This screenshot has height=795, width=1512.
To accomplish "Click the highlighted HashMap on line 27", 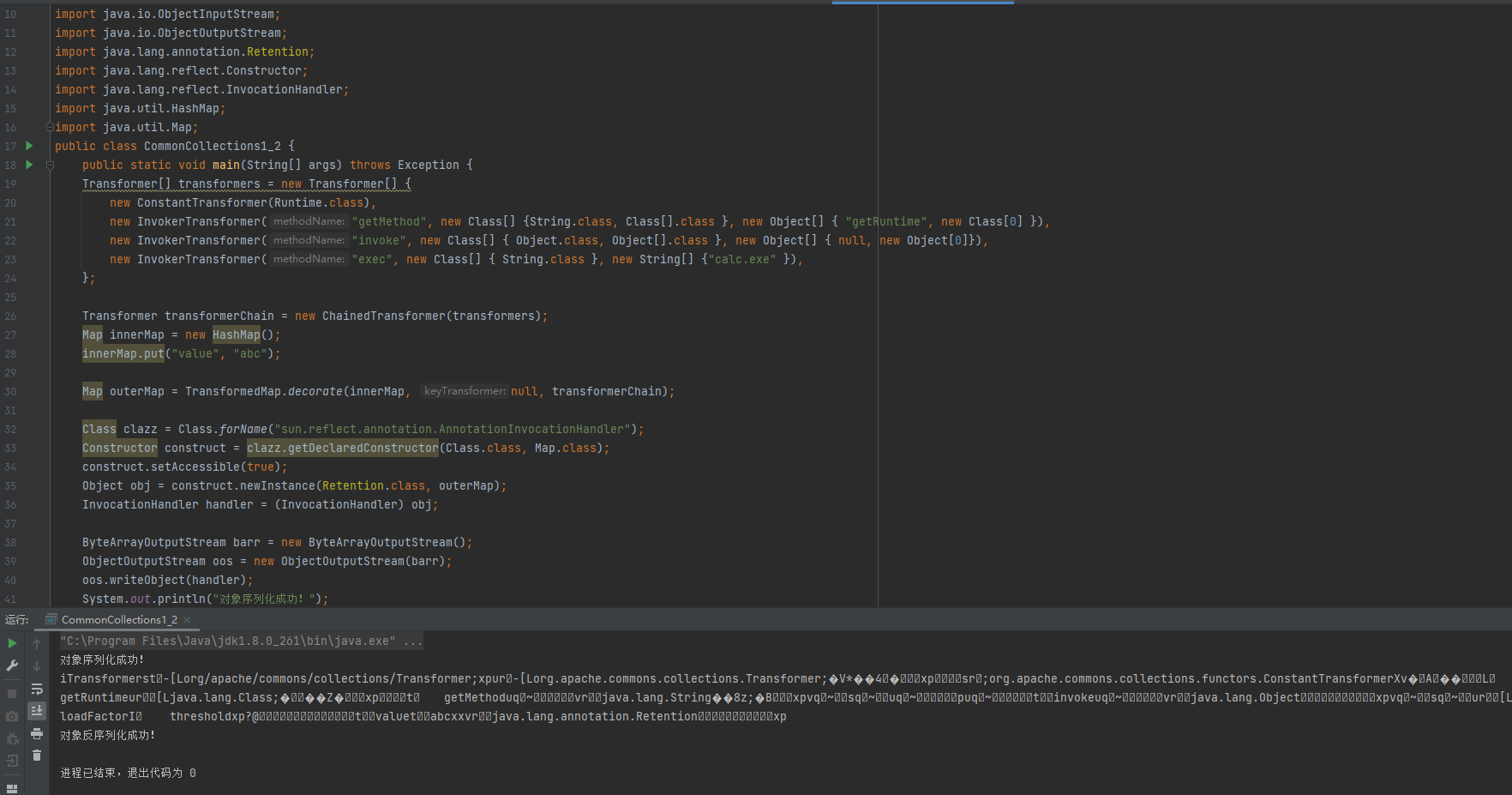I will 237,334.
